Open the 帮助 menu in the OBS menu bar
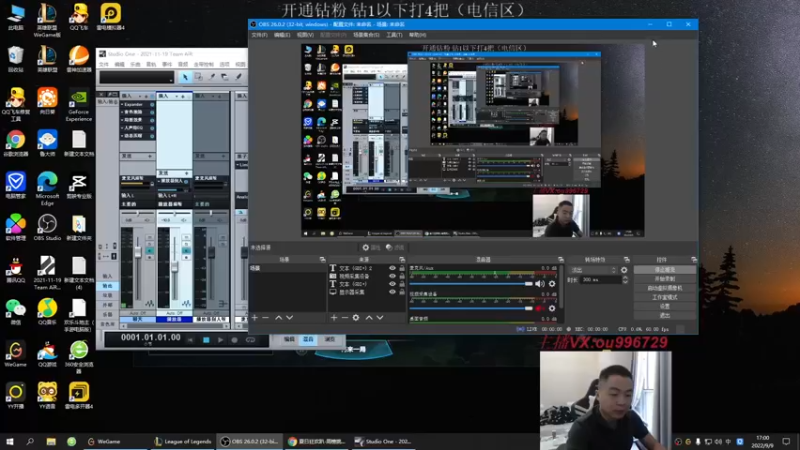800x450 pixels. click(x=417, y=35)
